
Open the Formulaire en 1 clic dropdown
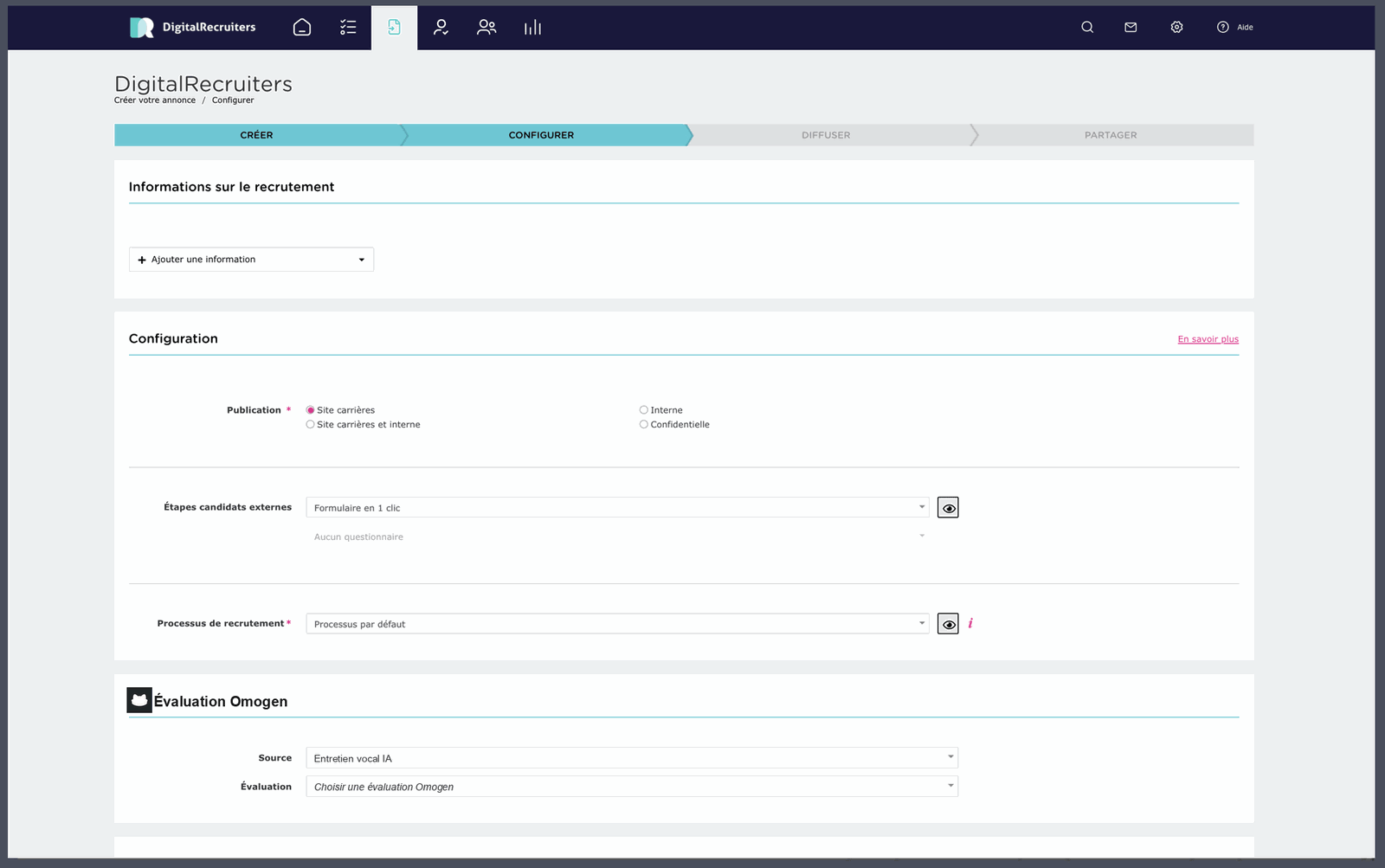coord(617,507)
